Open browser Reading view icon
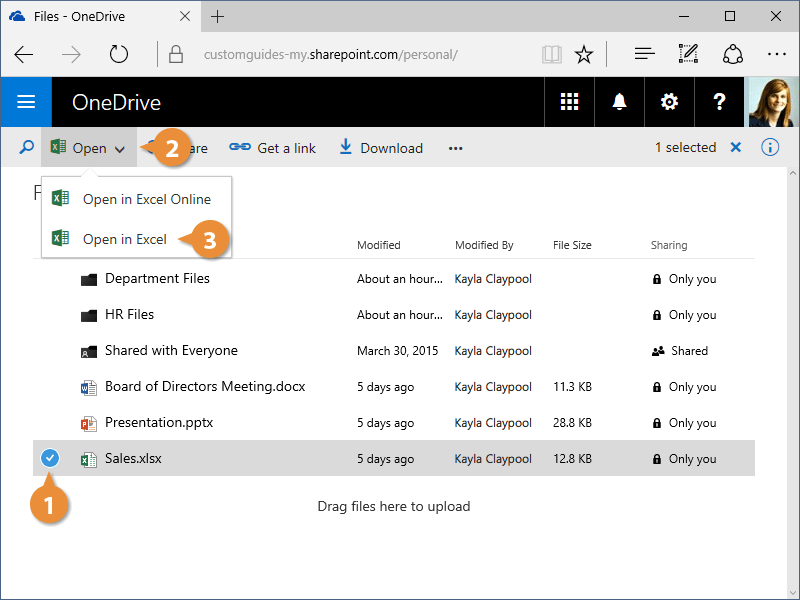Image resolution: width=800 pixels, height=600 pixels. point(552,54)
